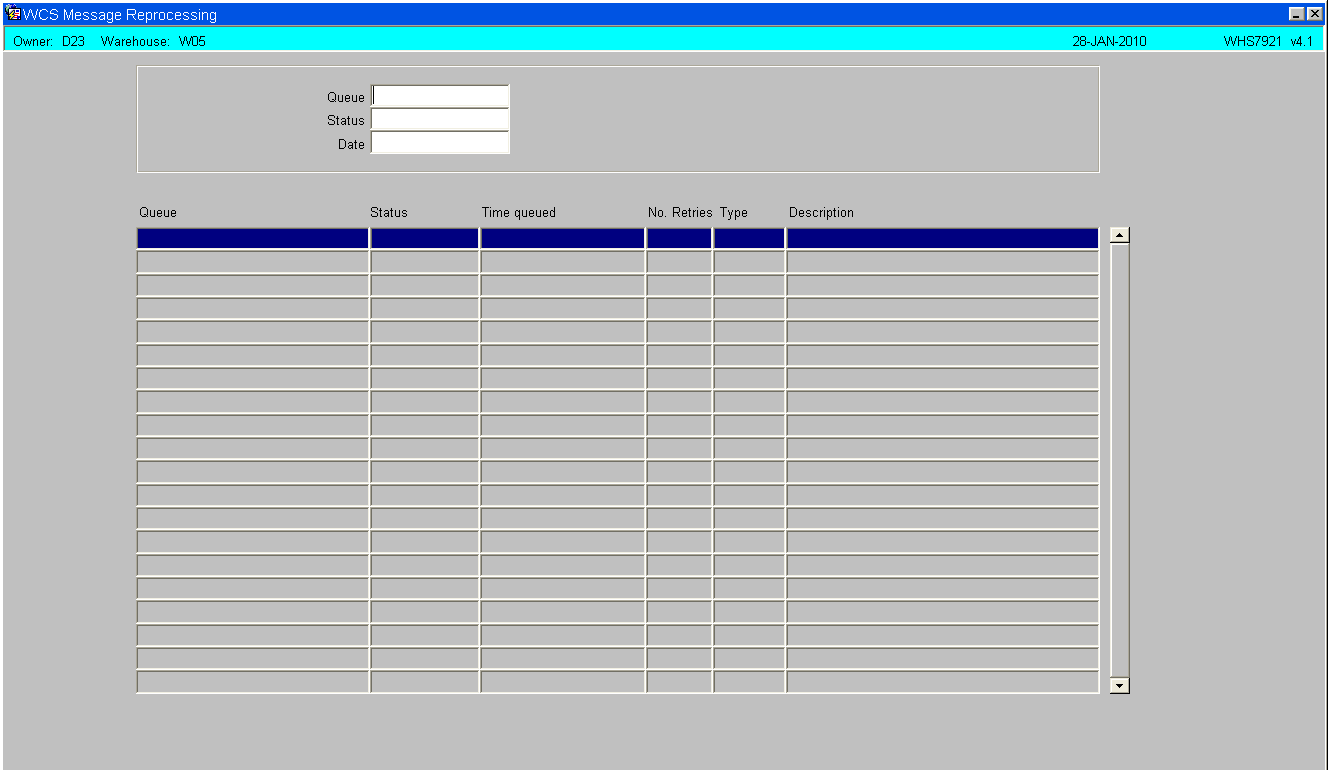
Task: Select the highlighted first row Time queued cell
Action: pos(563,238)
